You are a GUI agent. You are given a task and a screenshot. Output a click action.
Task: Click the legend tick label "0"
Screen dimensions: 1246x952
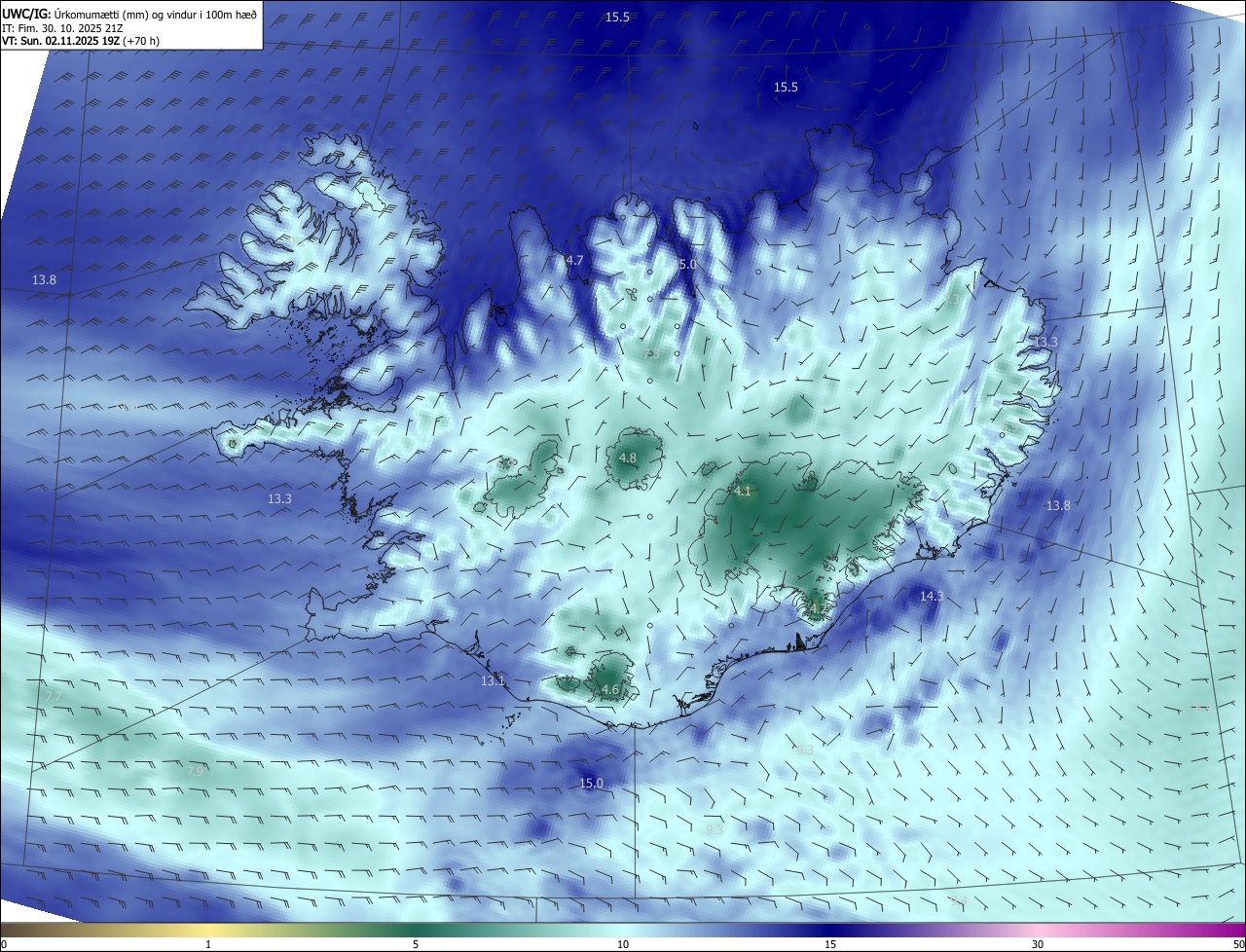(x=4, y=944)
